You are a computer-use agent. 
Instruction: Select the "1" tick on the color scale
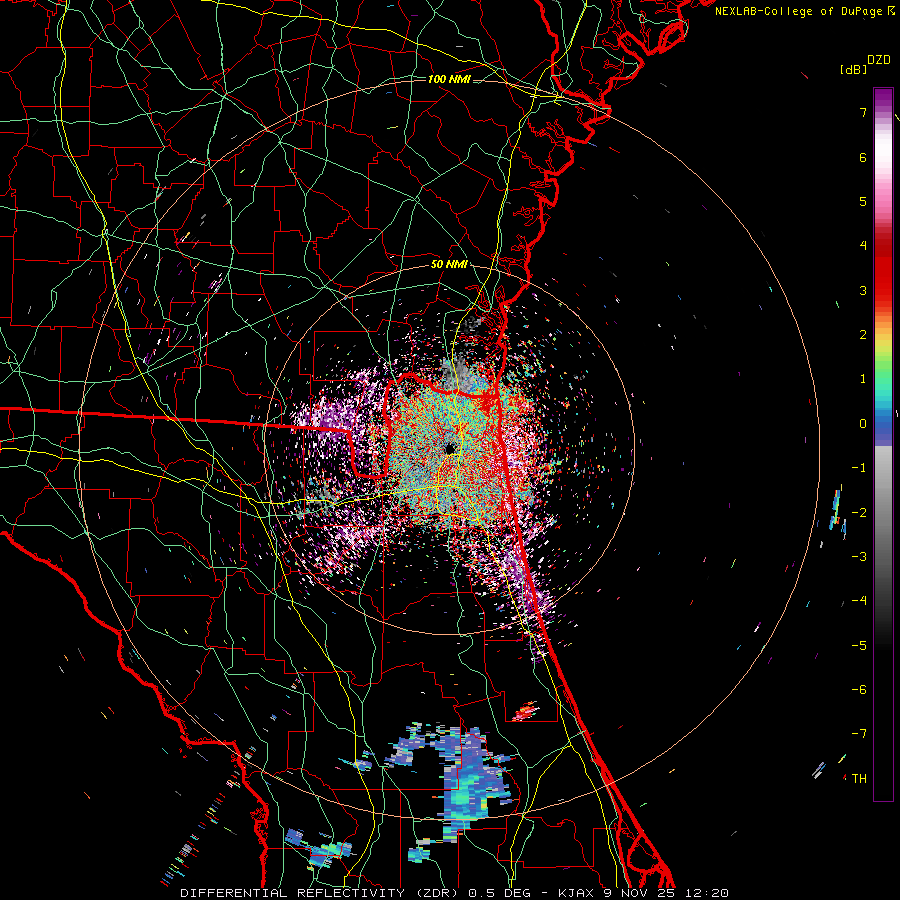(863, 379)
